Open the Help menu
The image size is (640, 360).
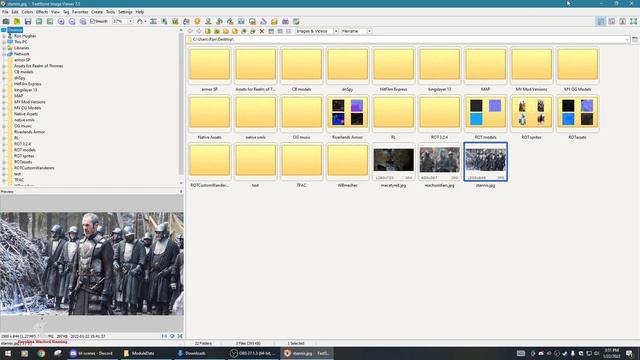[x=140, y=12]
